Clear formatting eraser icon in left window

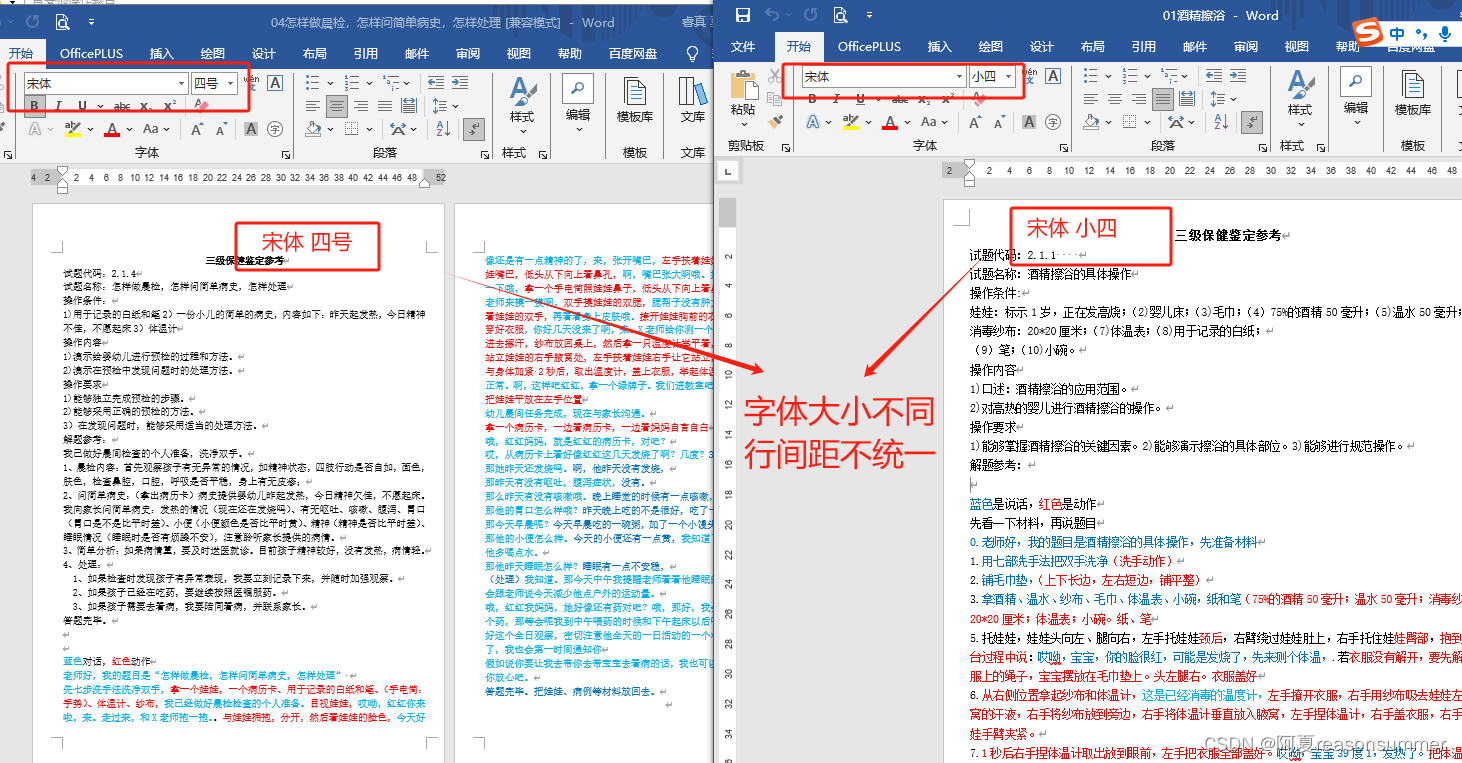tap(201, 105)
